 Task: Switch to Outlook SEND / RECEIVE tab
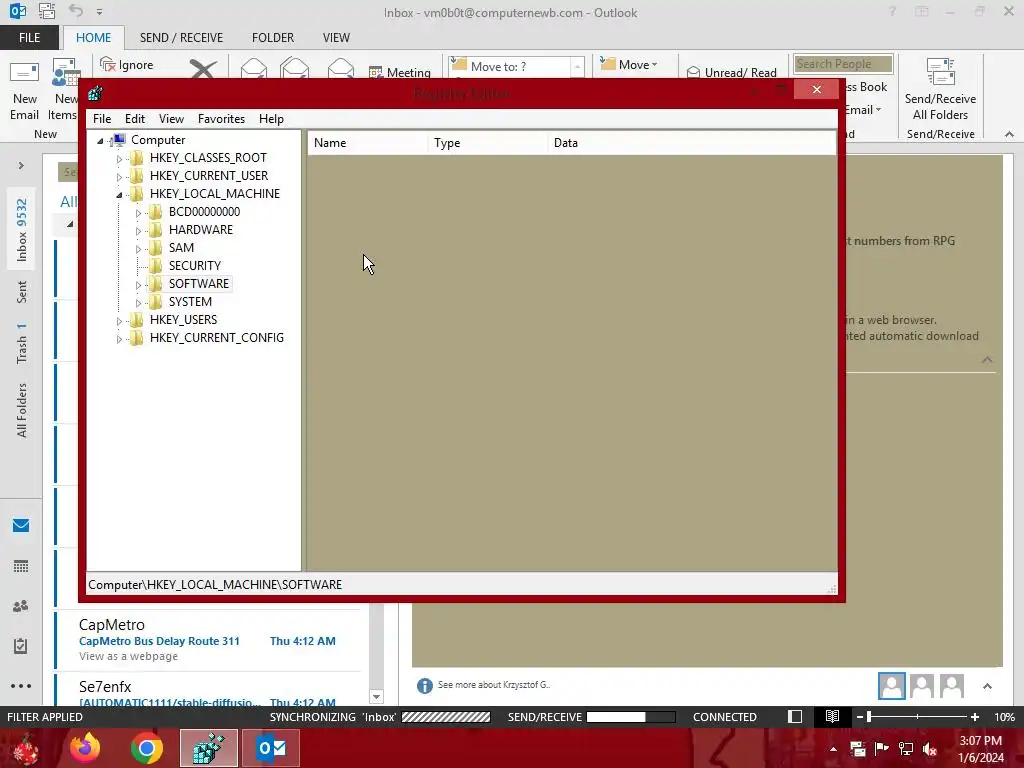coord(181,38)
